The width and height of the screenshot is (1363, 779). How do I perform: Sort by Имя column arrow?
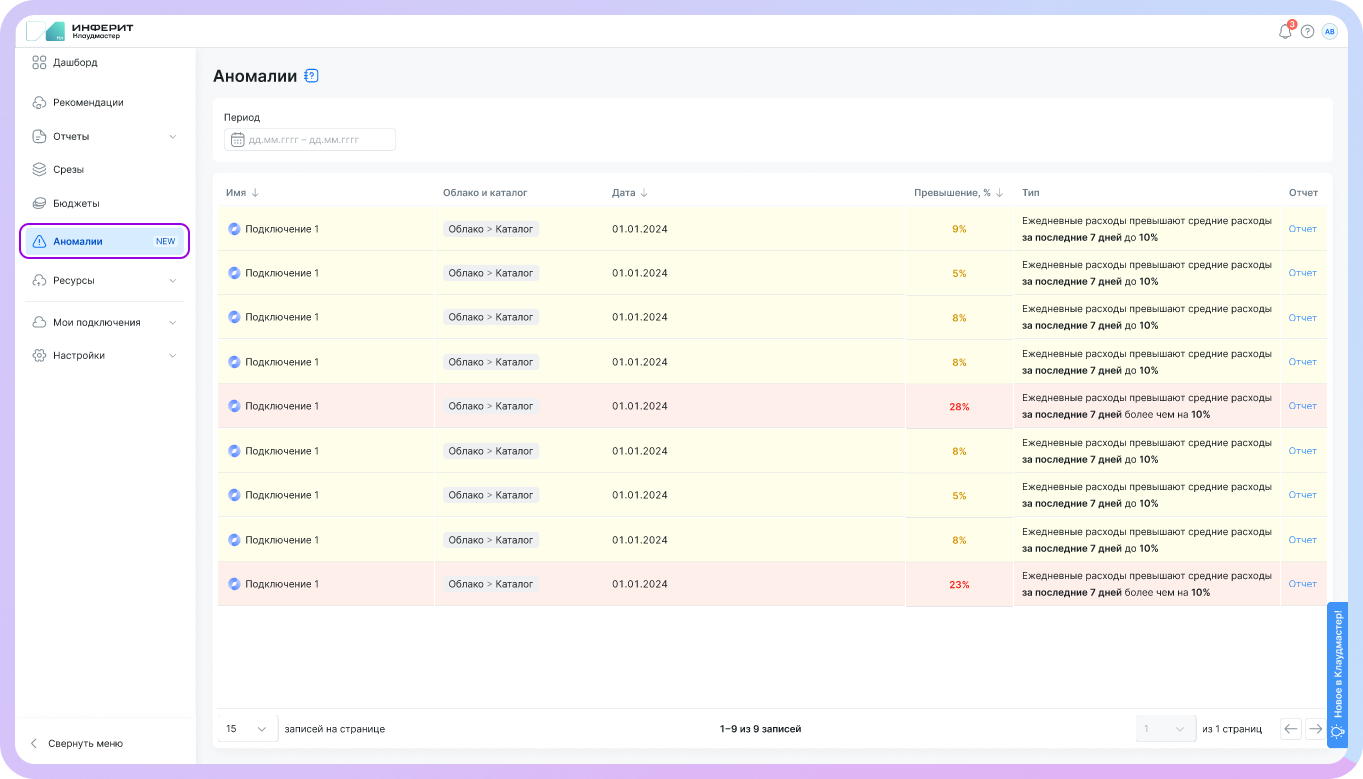click(255, 193)
